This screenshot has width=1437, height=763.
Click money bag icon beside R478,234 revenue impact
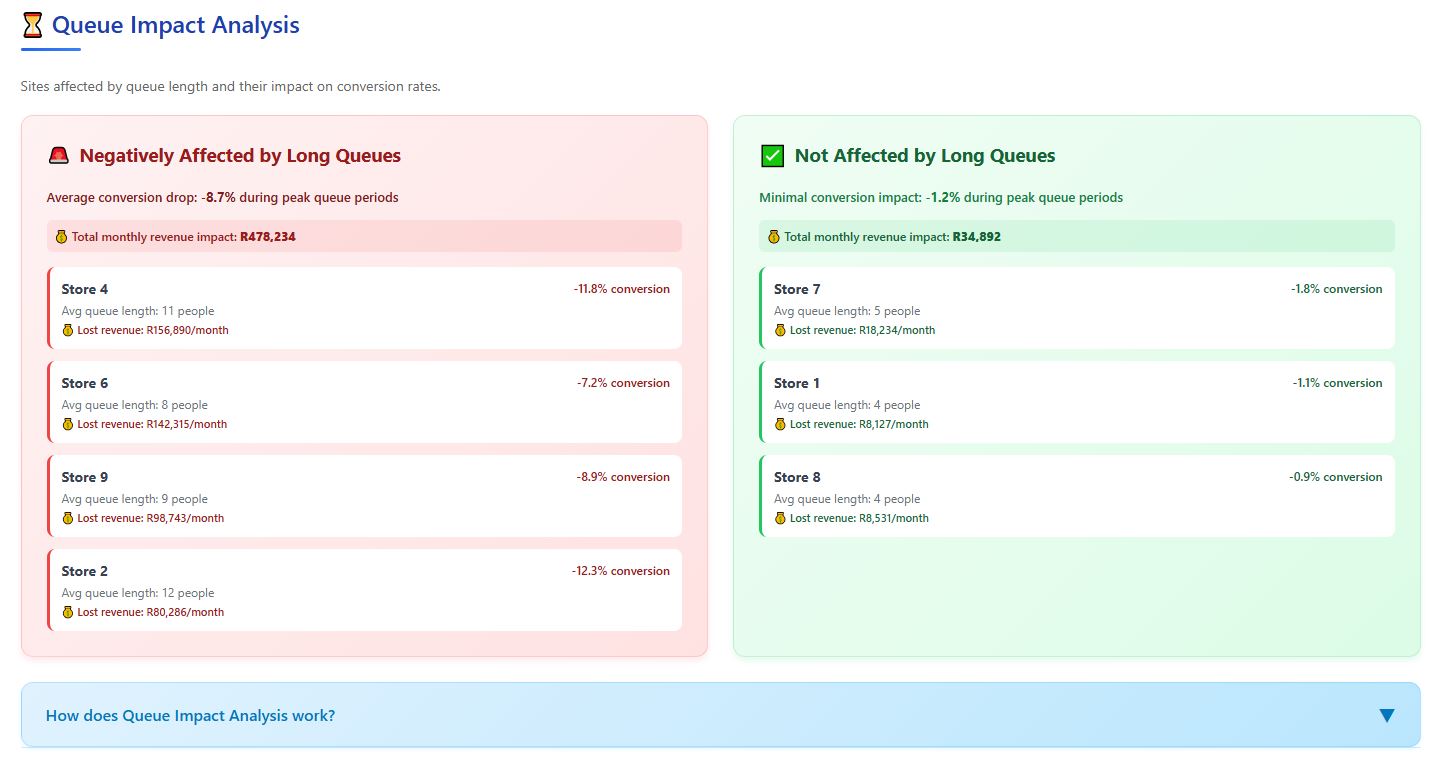60,237
